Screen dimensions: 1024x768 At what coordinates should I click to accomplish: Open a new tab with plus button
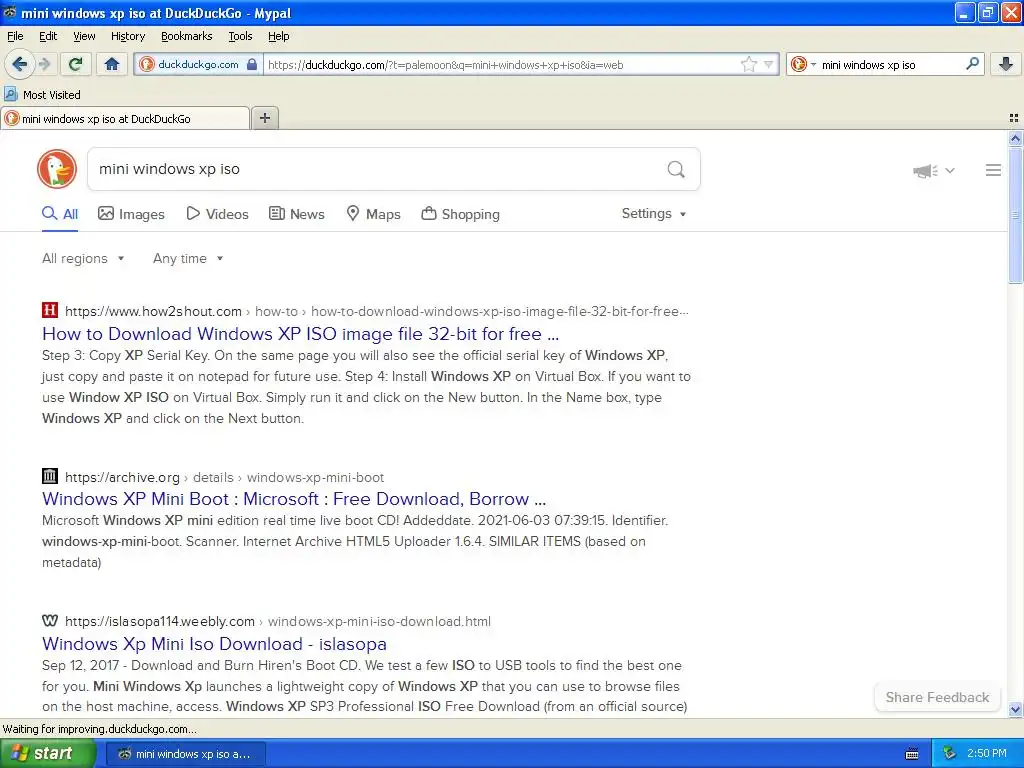[x=264, y=118]
